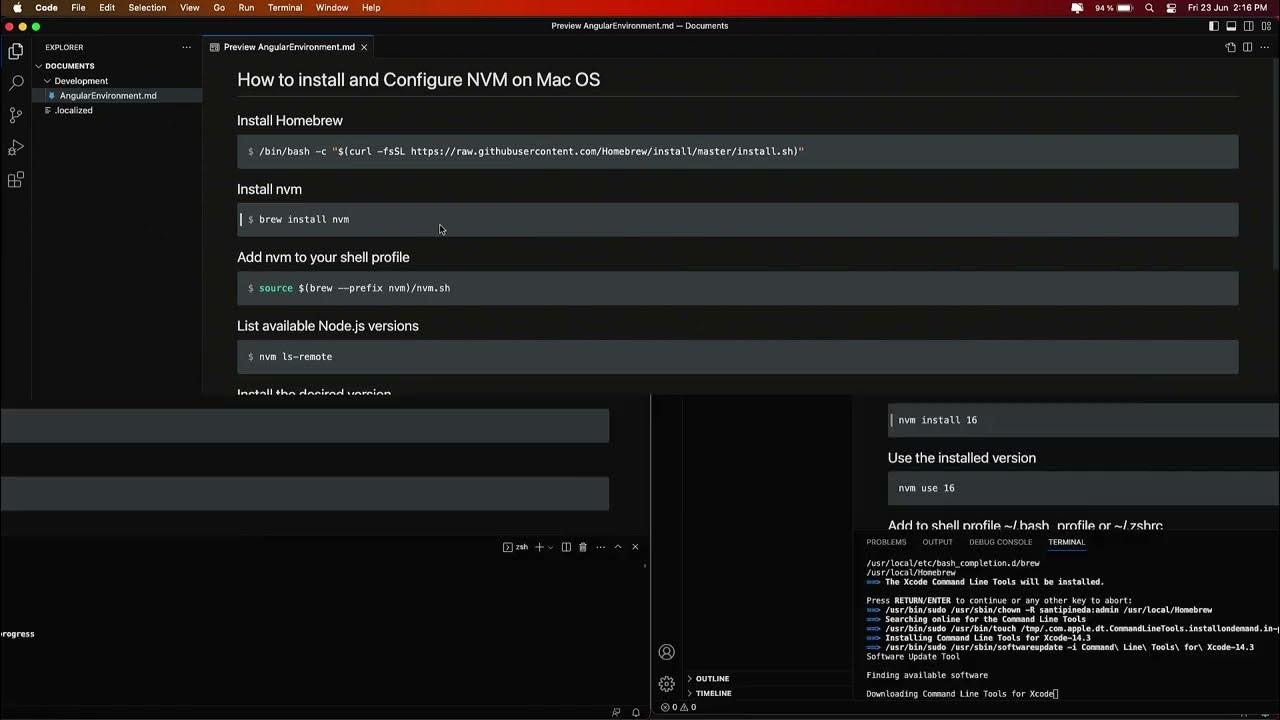Viewport: 1280px width, 720px height.
Task: Switch to the OUTPUT panel tab
Action: tap(937, 542)
